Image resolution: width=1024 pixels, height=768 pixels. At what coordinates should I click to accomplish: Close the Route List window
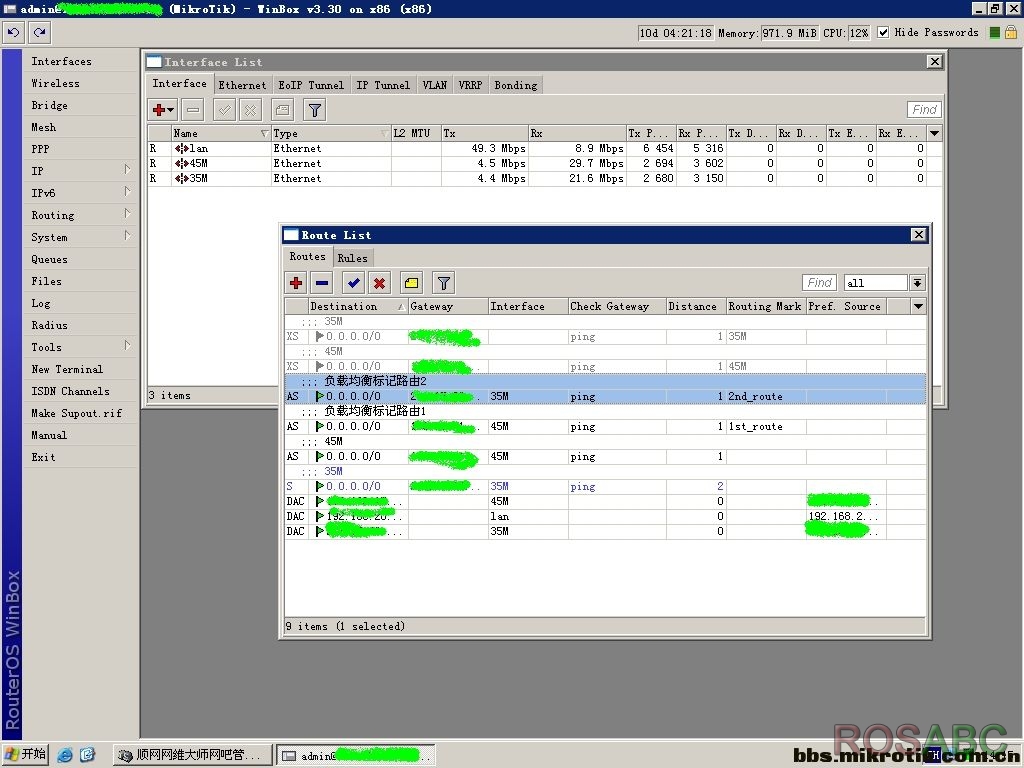[918, 234]
